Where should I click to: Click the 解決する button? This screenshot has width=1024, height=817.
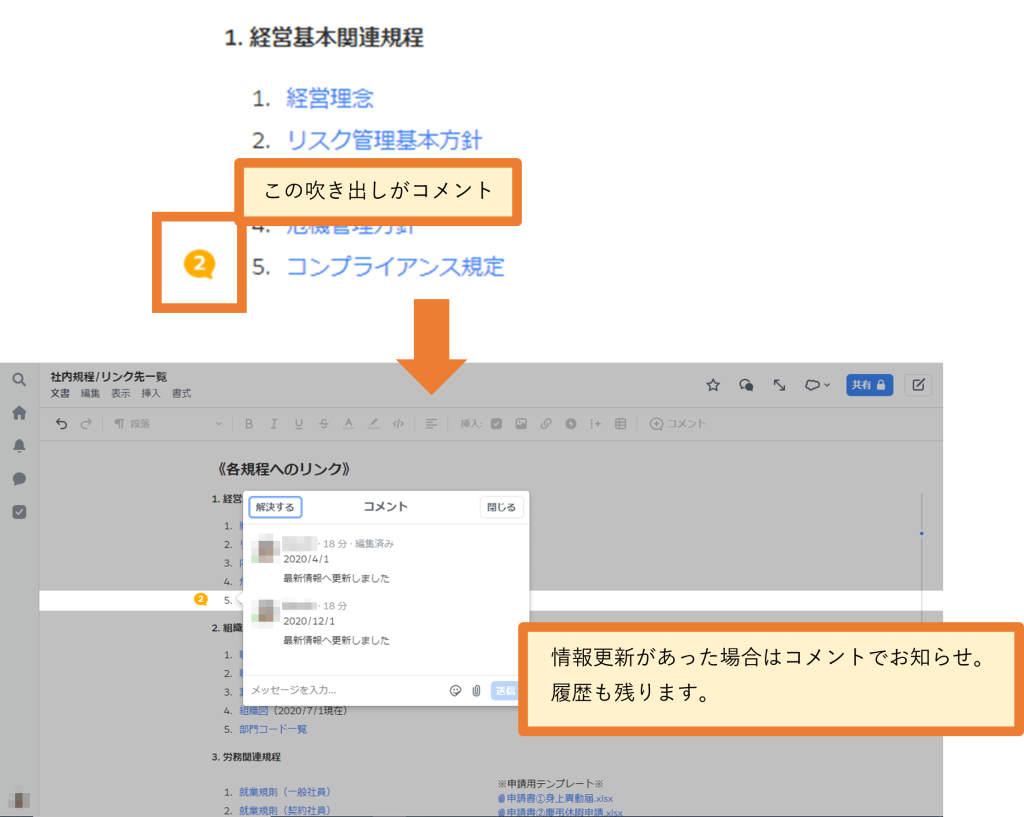point(275,507)
